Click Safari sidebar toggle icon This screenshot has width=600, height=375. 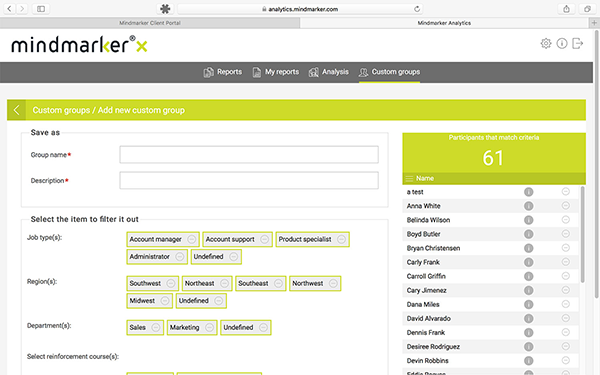click(x=41, y=9)
